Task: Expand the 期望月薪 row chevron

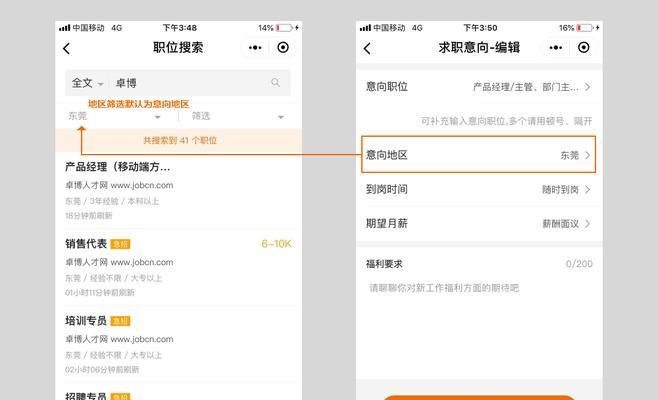Action: point(588,224)
